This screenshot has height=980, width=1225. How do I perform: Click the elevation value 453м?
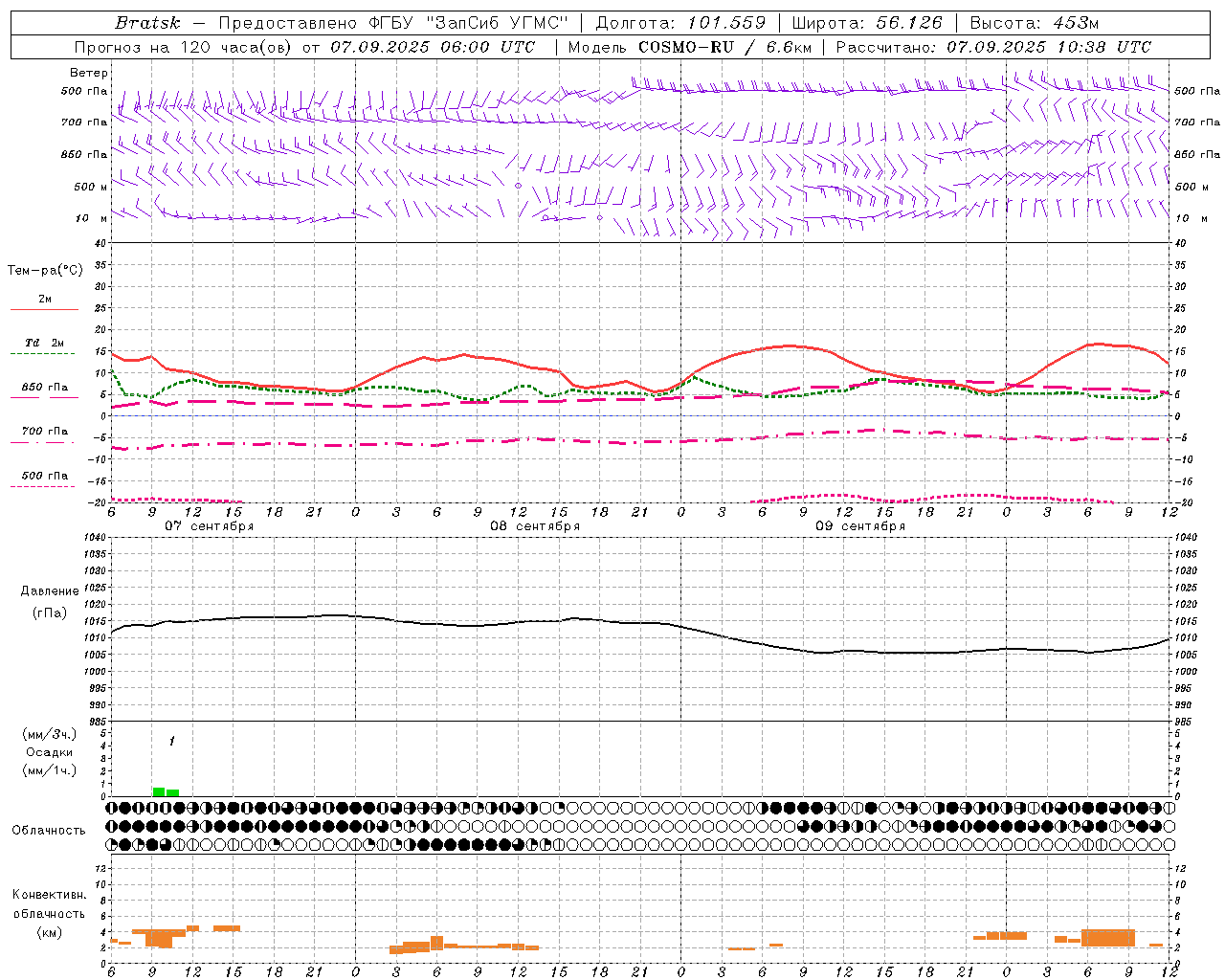(x=1074, y=23)
